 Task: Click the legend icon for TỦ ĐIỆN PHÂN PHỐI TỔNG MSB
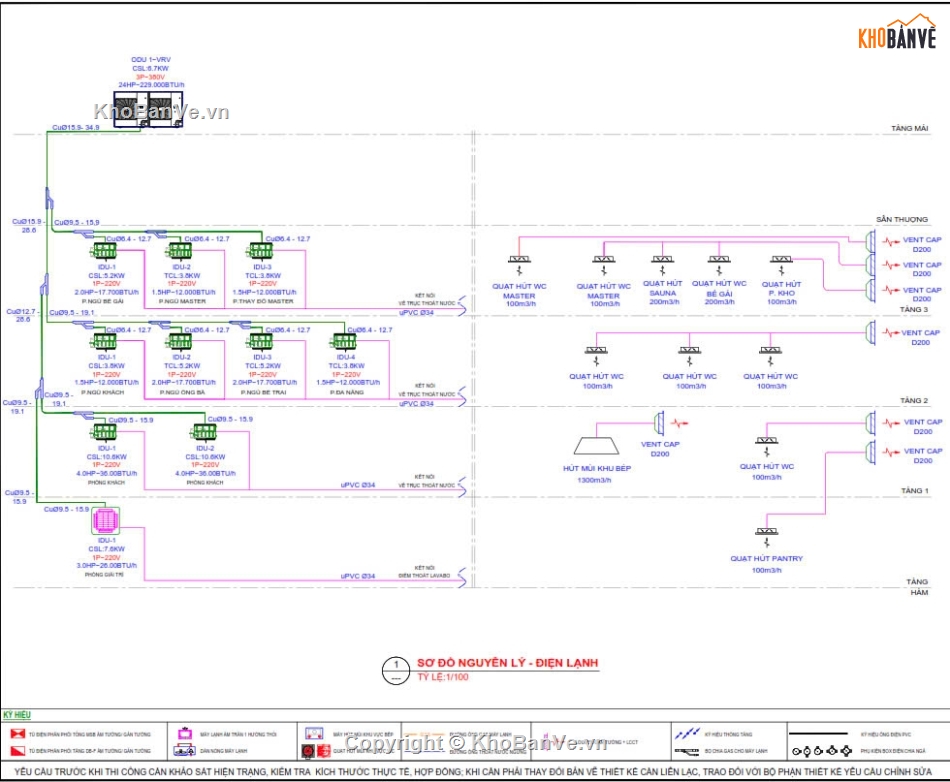click(x=18, y=734)
